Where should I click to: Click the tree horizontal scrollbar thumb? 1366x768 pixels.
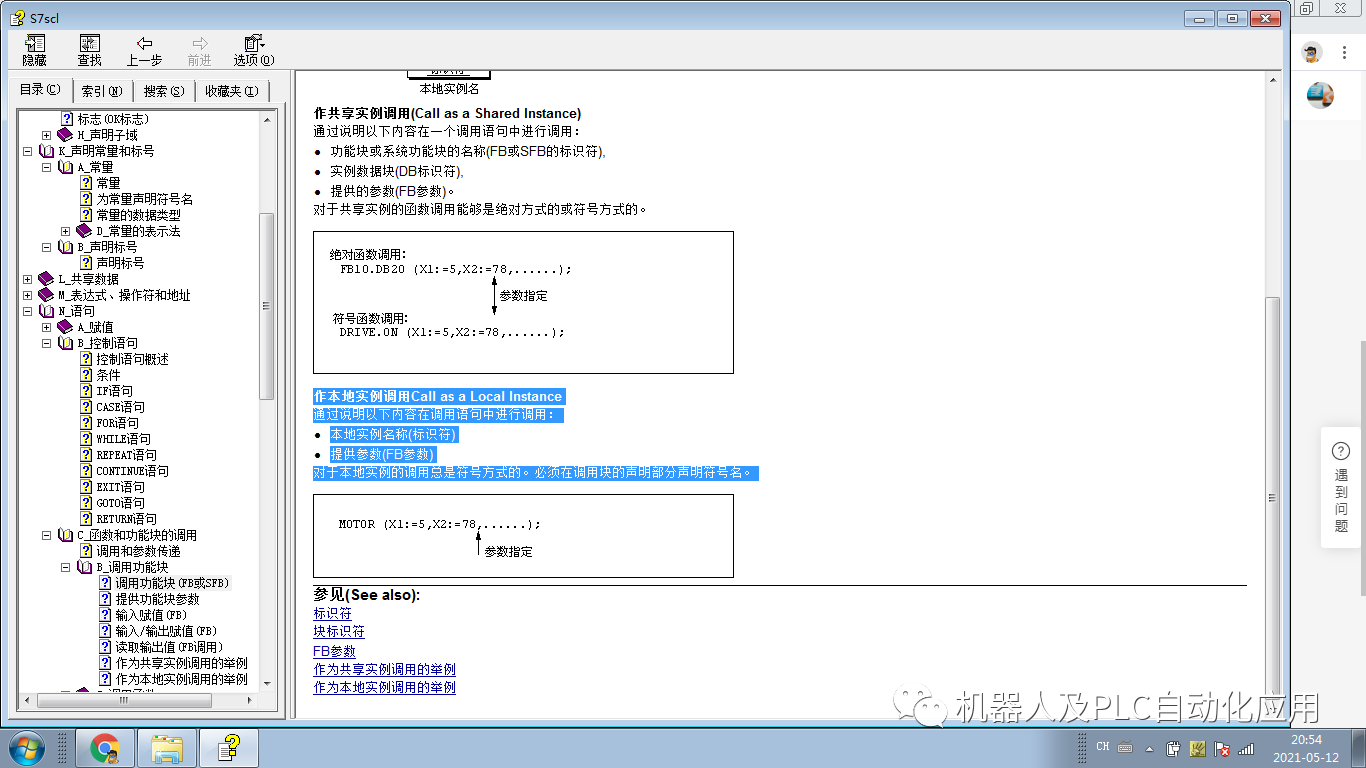[124, 699]
